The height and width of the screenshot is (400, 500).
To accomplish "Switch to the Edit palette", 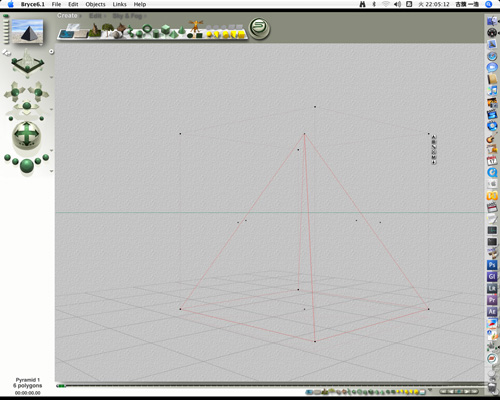I will click(97, 16).
